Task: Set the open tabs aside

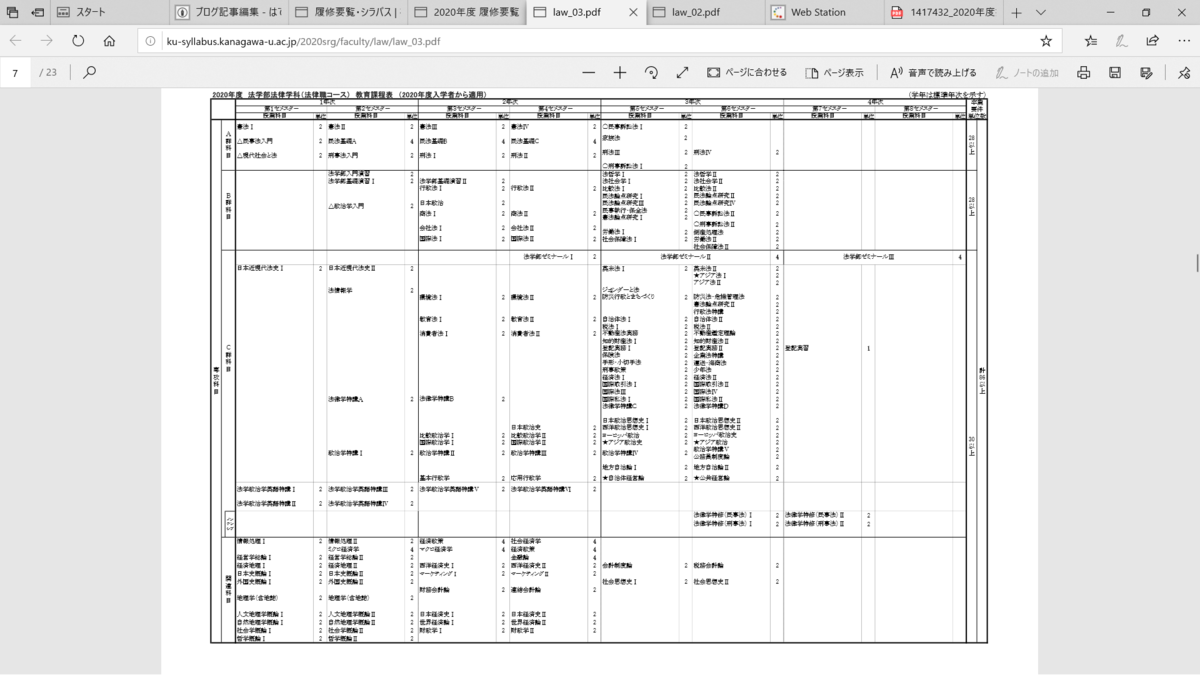Action: click(37, 13)
